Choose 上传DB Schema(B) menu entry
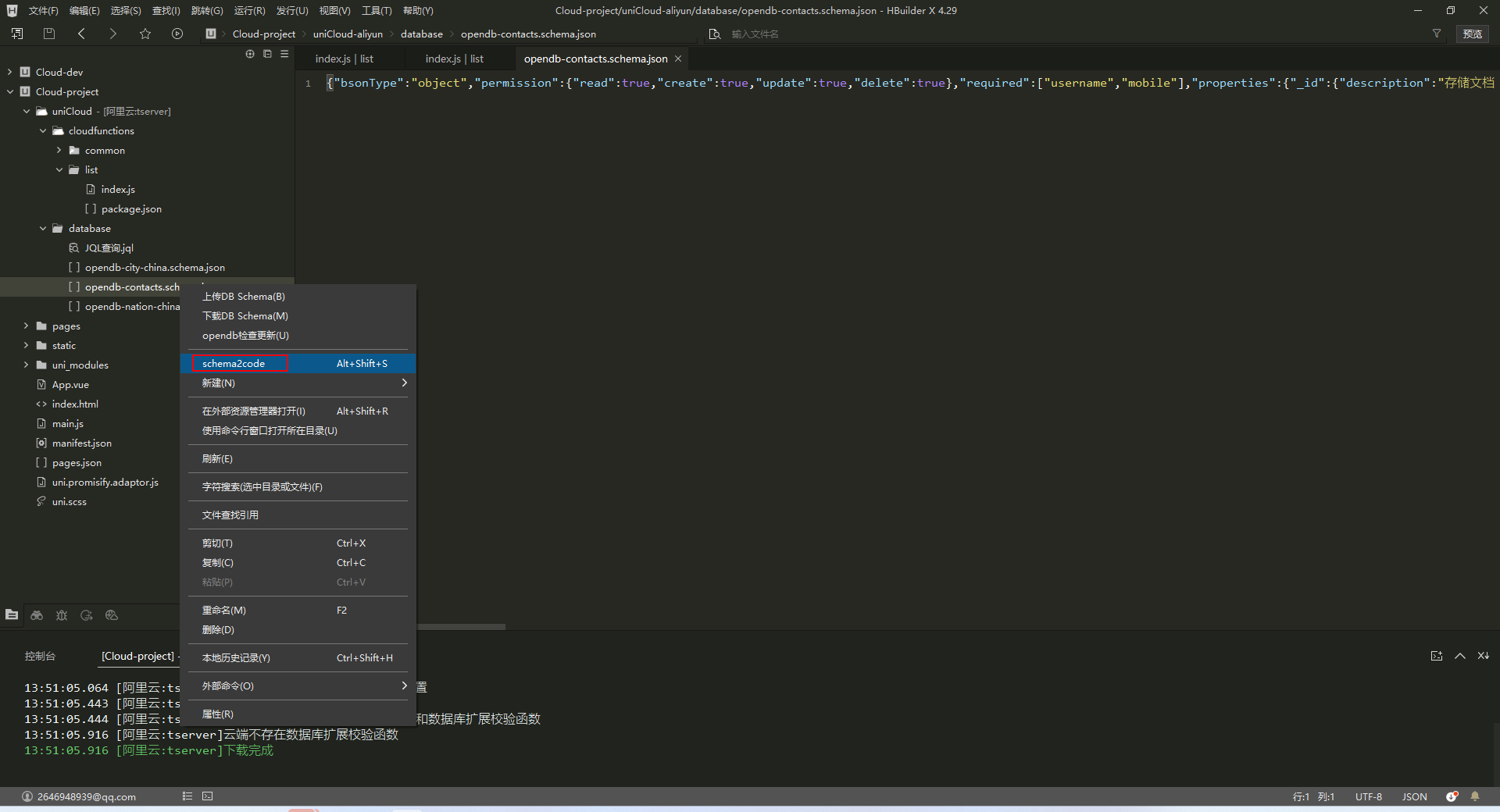The height and width of the screenshot is (812, 1500). pos(298,296)
